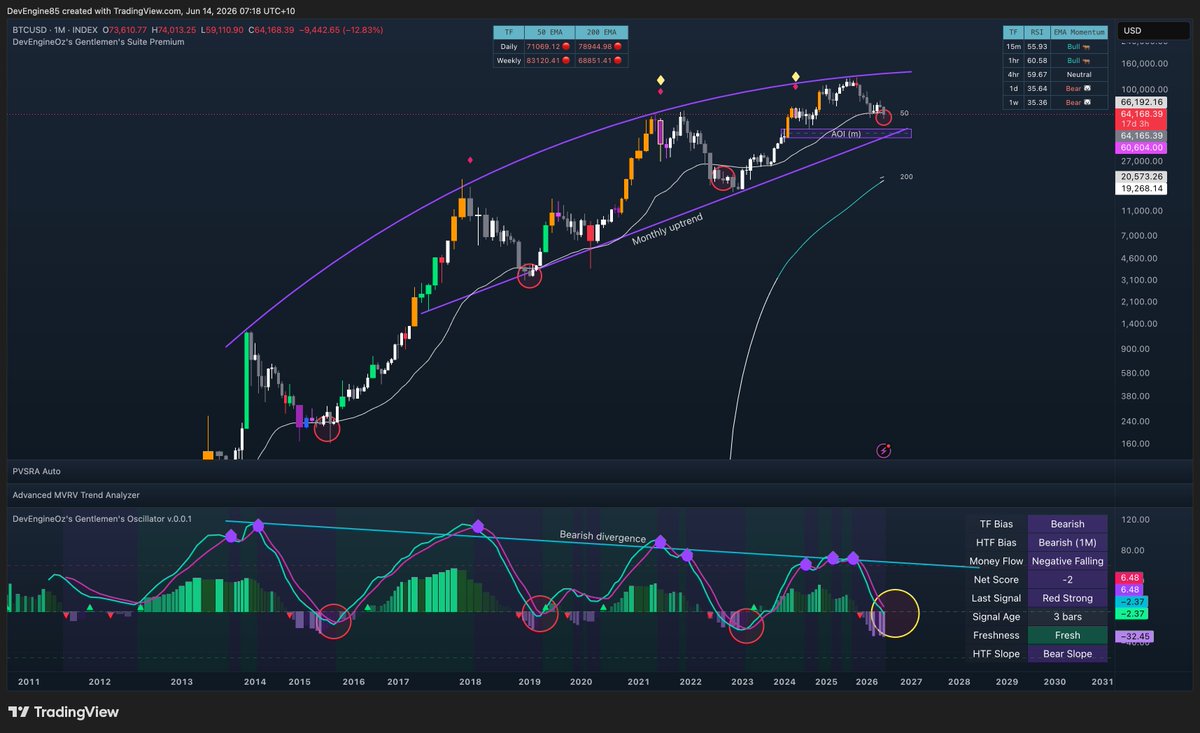The width and height of the screenshot is (1200, 733).
Task: Click the Weekly 50 EMA value 83120.41
Action: point(547,61)
